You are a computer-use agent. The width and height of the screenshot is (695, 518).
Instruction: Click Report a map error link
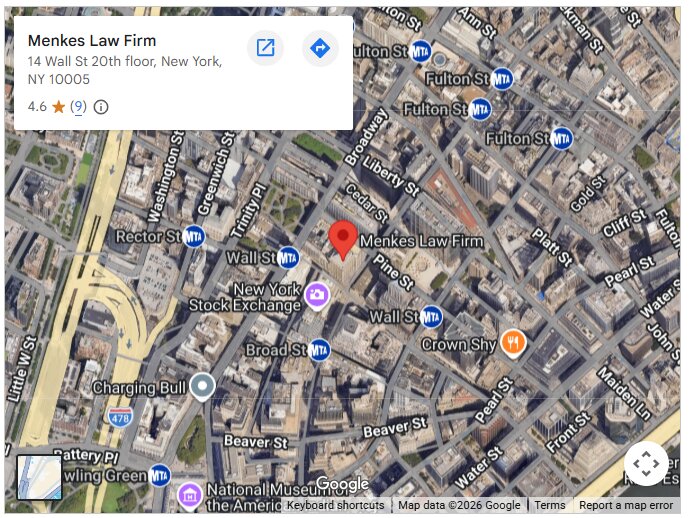point(626,505)
